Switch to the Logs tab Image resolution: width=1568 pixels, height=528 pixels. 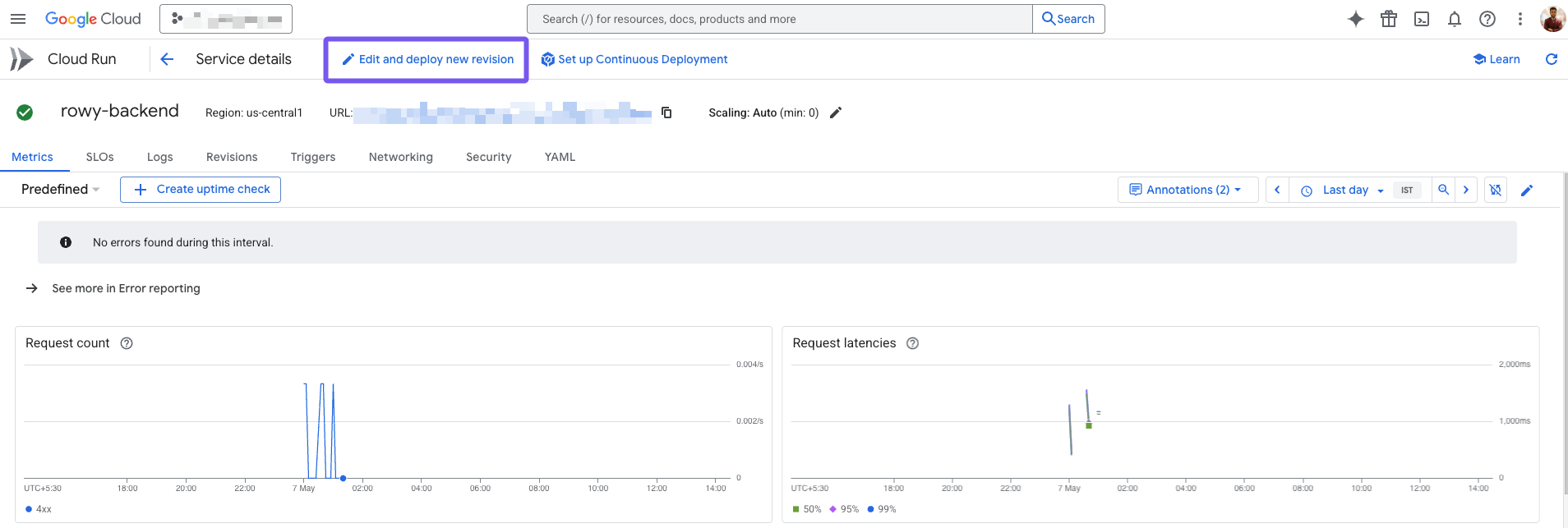[160, 157]
